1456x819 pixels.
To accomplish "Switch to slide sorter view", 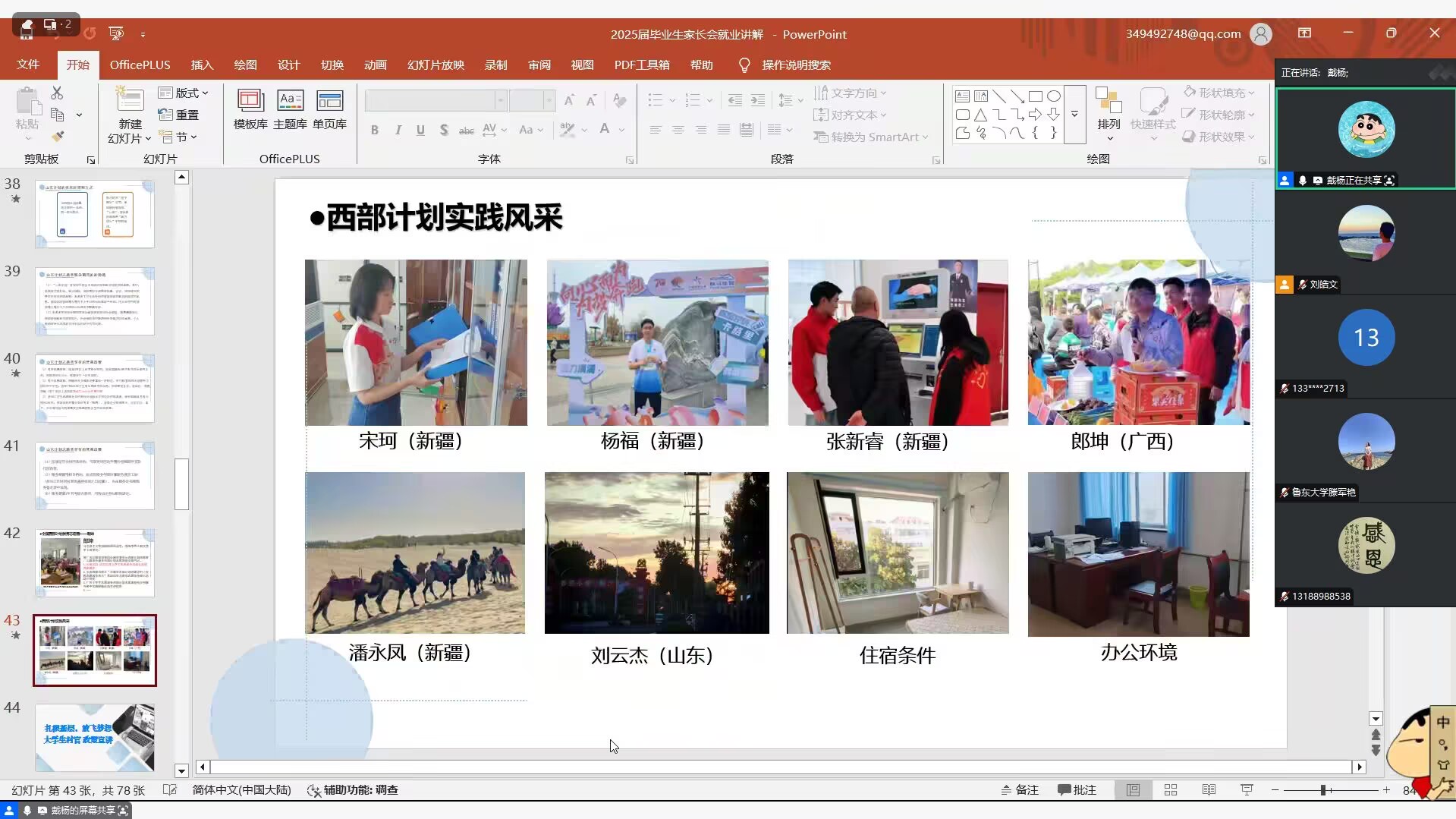I will click(x=1171, y=790).
